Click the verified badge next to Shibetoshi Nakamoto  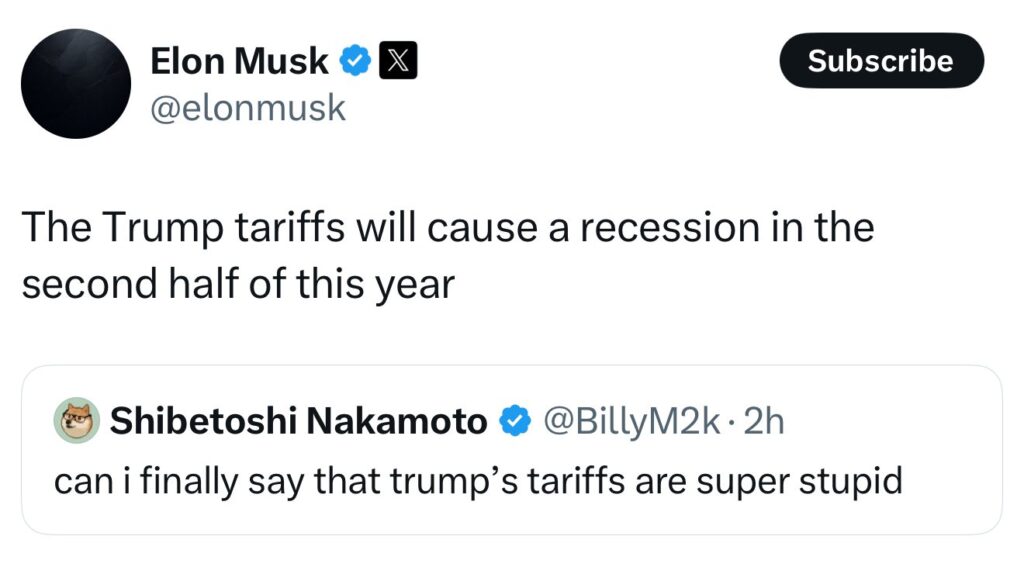click(x=514, y=423)
